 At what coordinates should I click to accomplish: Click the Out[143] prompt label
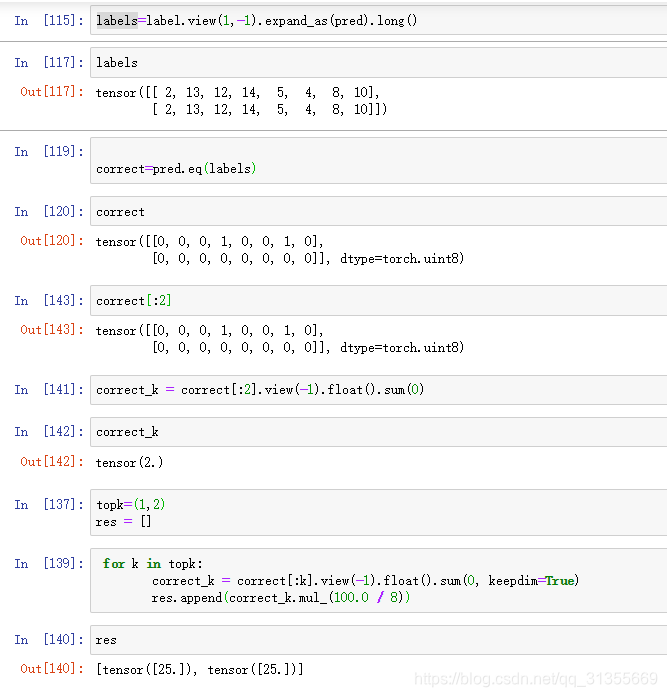coord(52,329)
